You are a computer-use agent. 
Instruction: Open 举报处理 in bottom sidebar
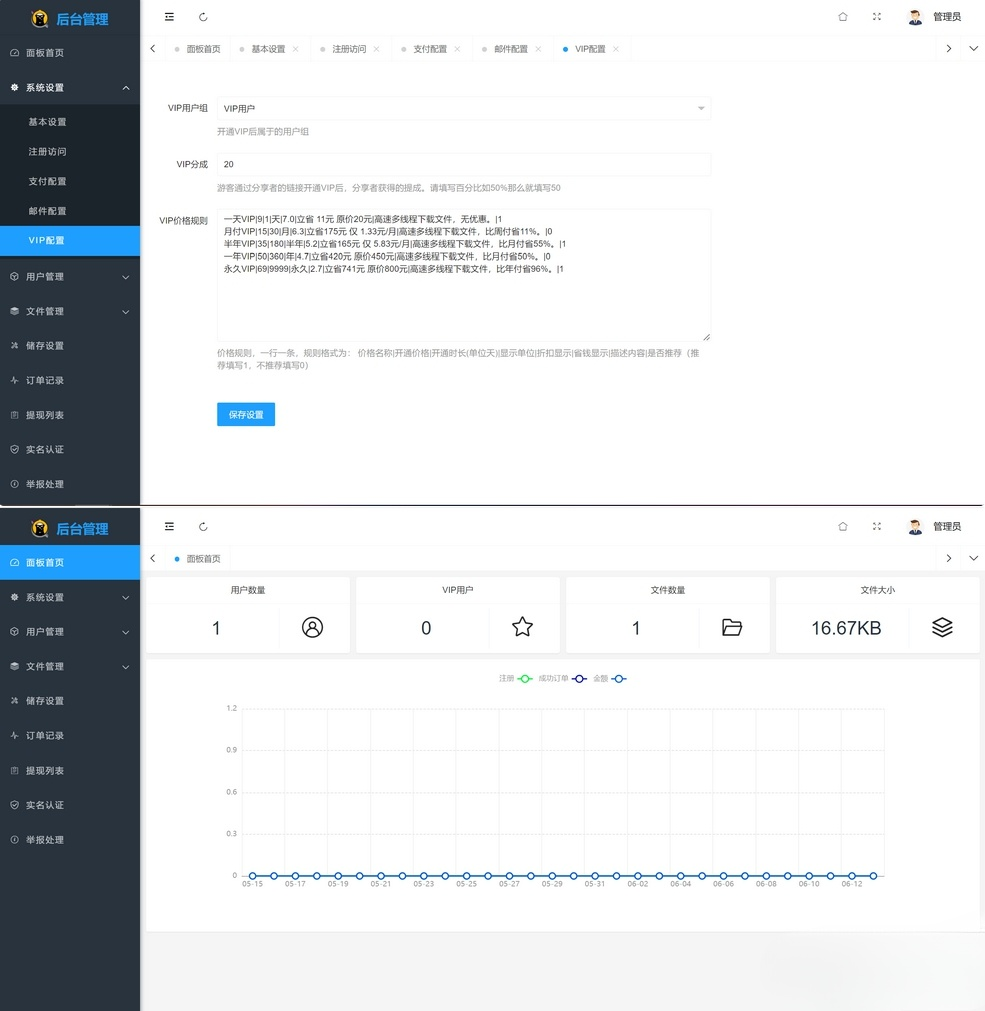(70, 840)
